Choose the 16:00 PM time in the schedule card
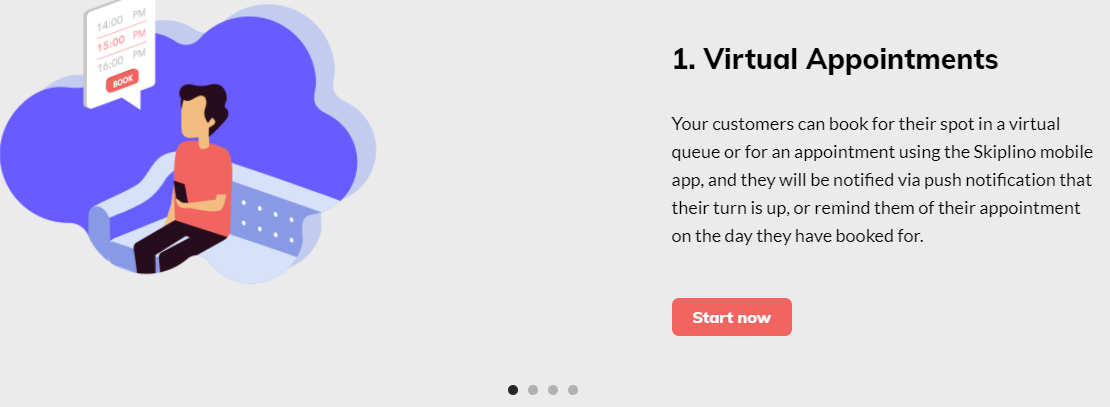This screenshot has width=1110, height=407. [x=121, y=59]
